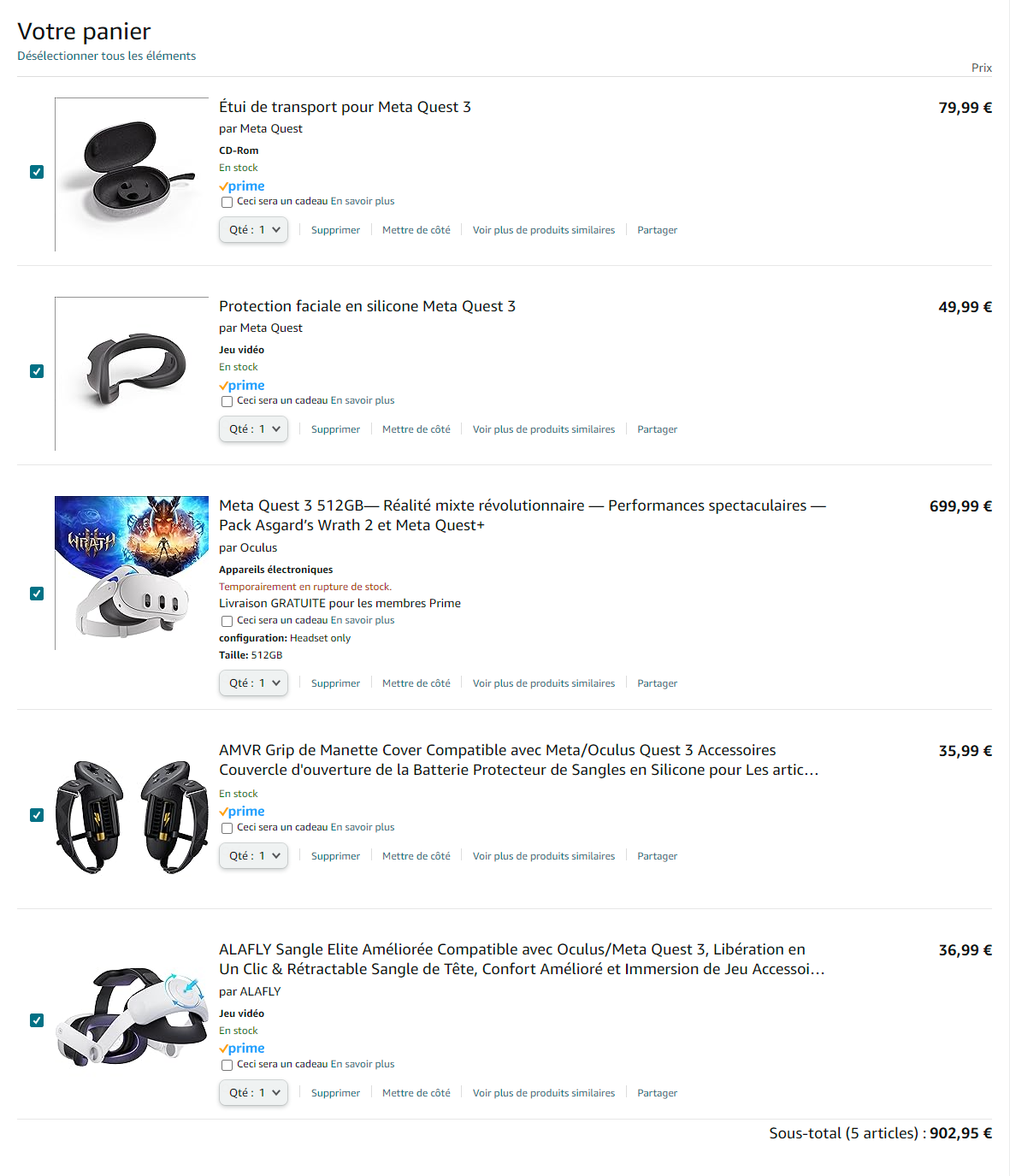Open quantity dropdown for Étui de transport

[x=253, y=230]
